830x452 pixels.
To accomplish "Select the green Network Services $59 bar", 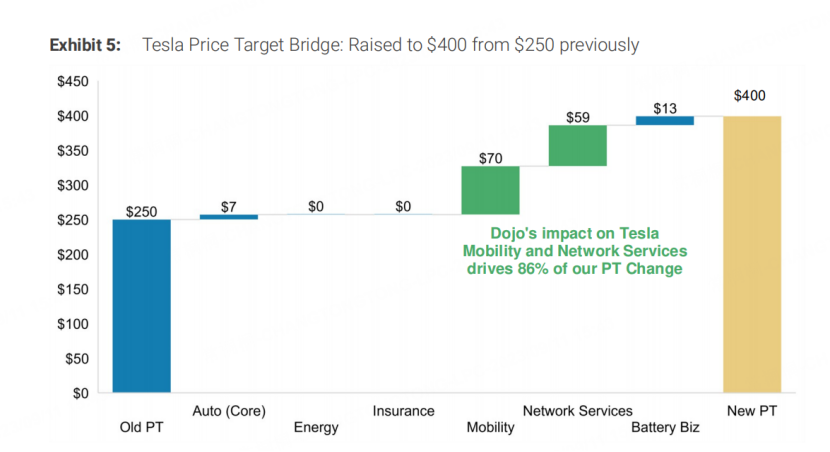I will 578,146.
